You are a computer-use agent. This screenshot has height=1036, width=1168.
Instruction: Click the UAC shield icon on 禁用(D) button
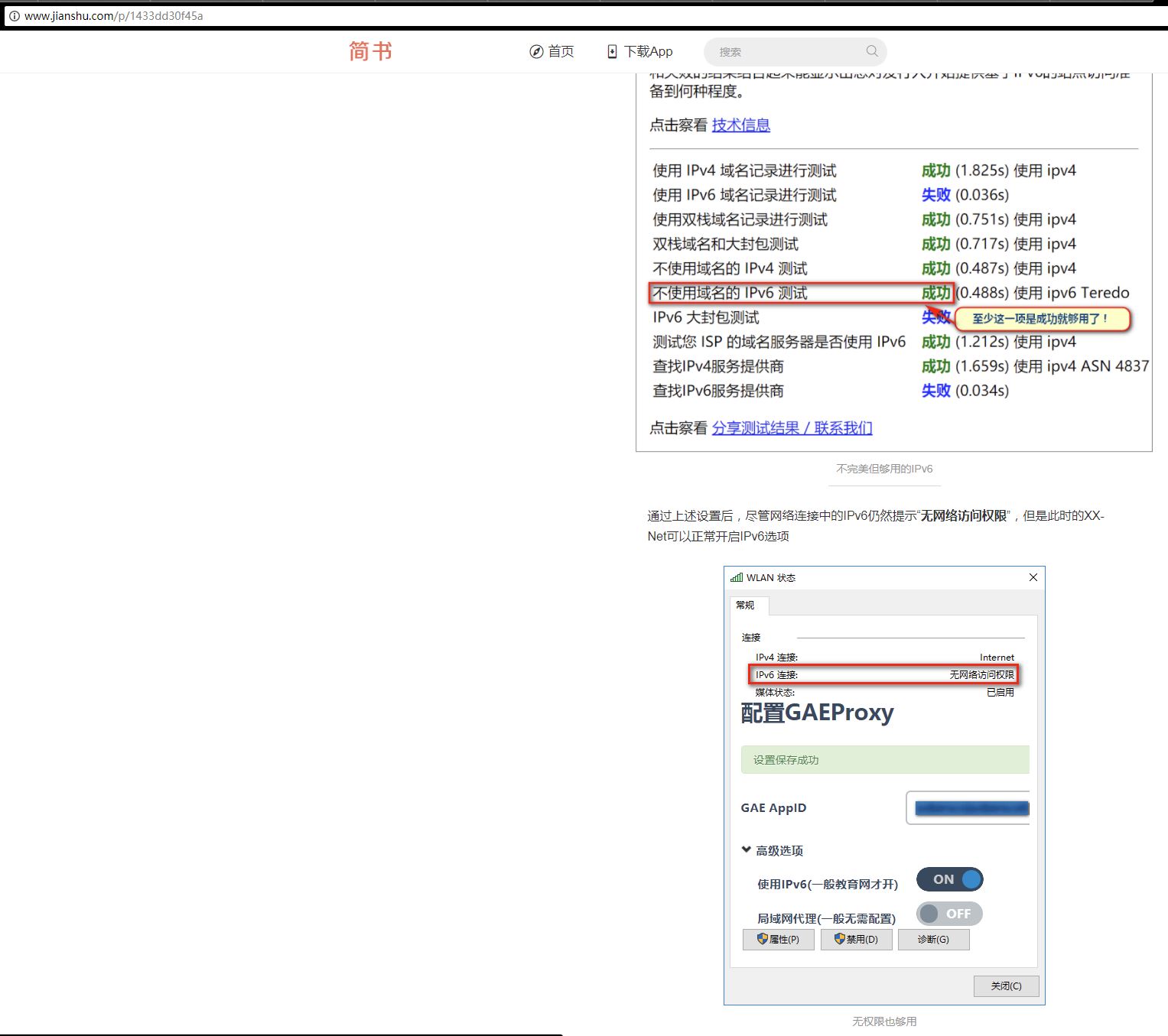pos(838,940)
